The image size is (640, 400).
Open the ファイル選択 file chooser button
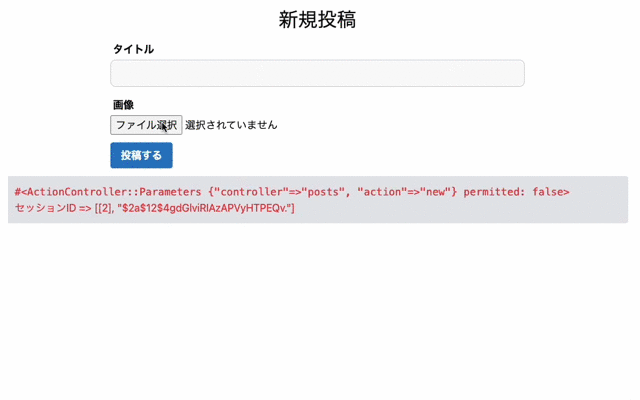146,125
